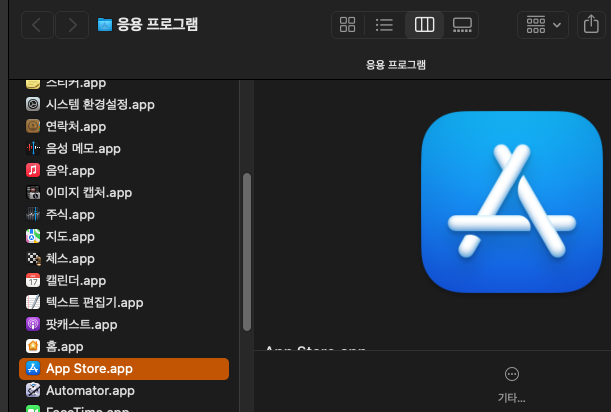Switch to gallery view
The width and height of the screenshot is (611, 412).
pos(462,25)
